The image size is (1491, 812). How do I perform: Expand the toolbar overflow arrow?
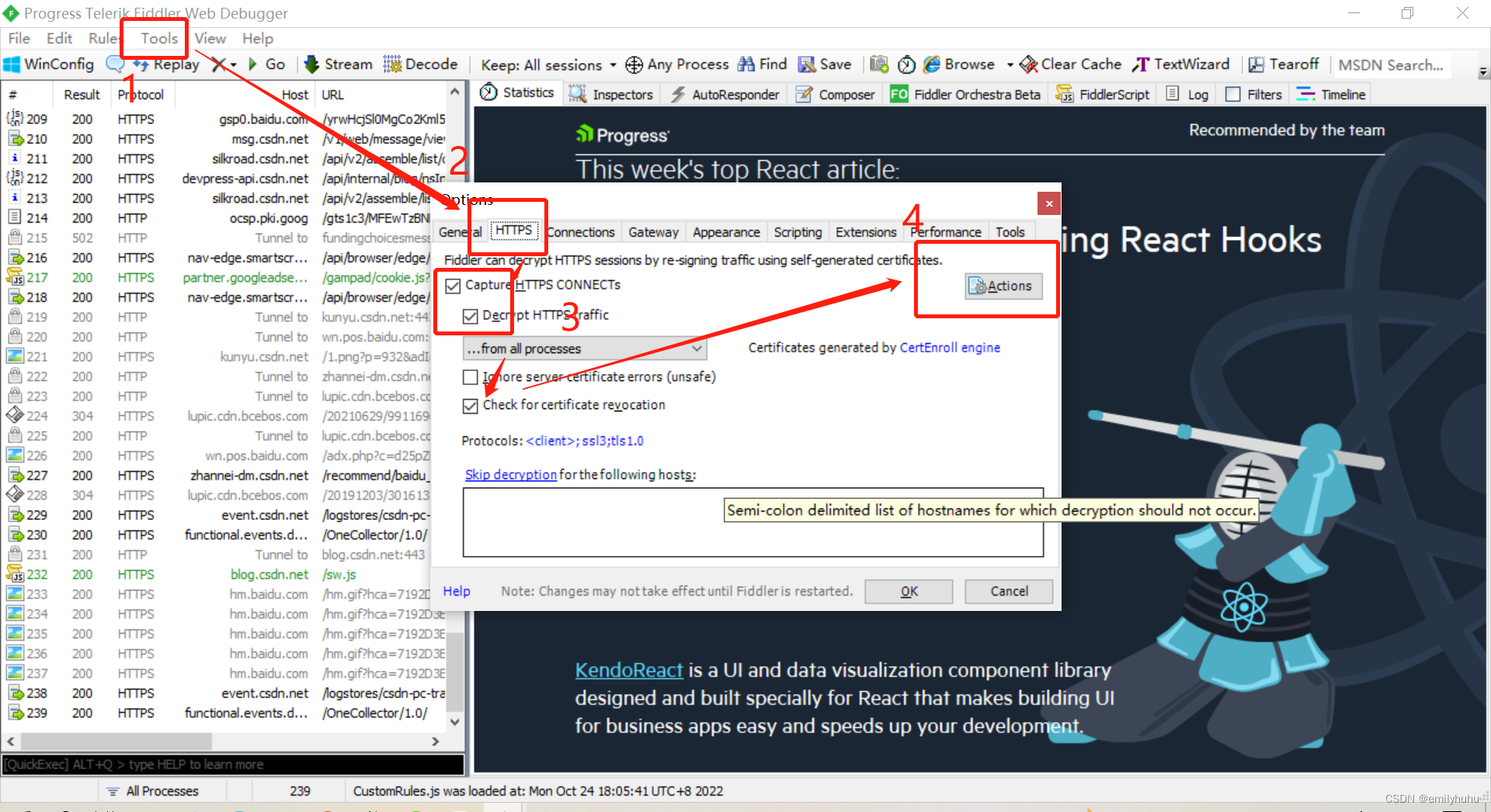click(x=1483, y=72)
